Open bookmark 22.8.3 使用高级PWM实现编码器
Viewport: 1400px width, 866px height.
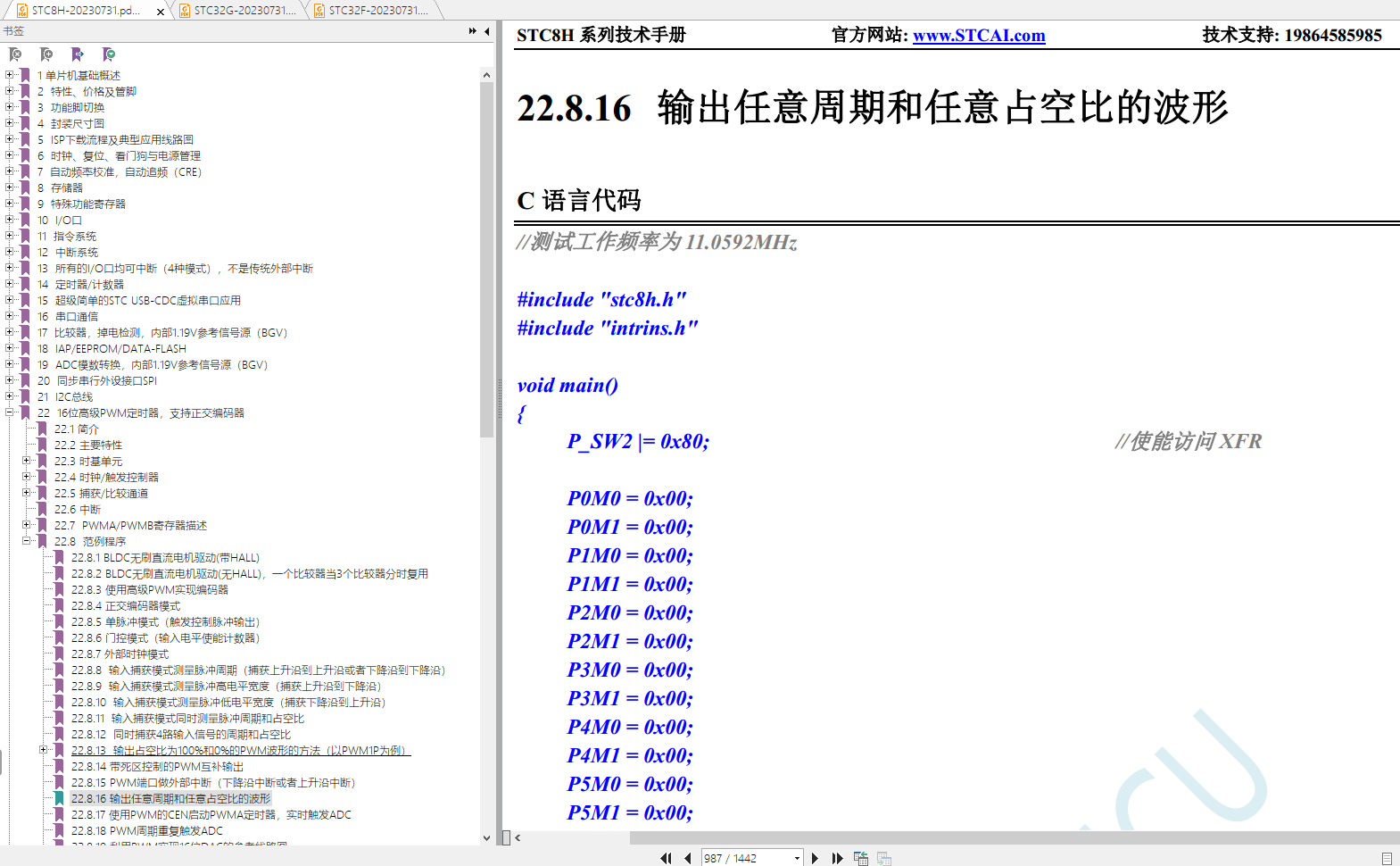coord(150,589)
